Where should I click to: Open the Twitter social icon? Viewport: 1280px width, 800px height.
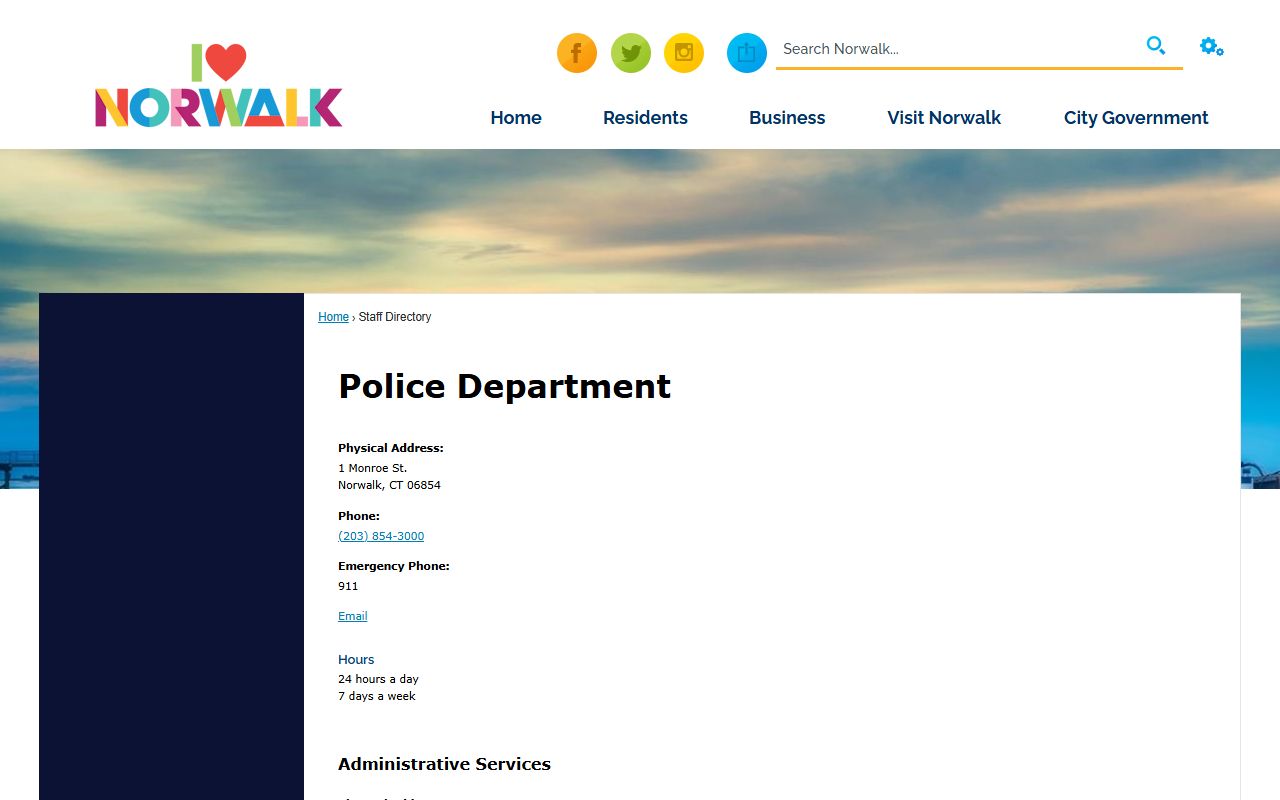coord(631,53)
